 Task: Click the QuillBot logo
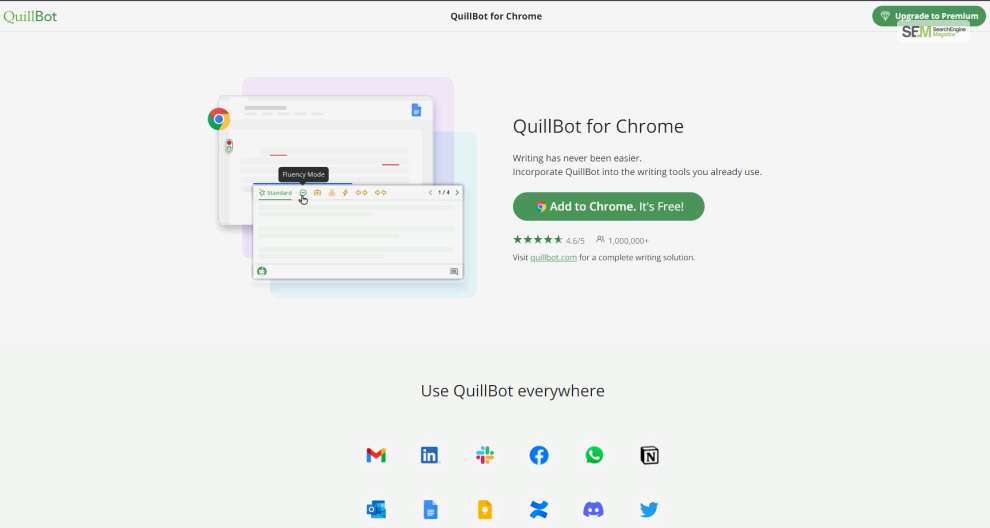tap(30, 16)
